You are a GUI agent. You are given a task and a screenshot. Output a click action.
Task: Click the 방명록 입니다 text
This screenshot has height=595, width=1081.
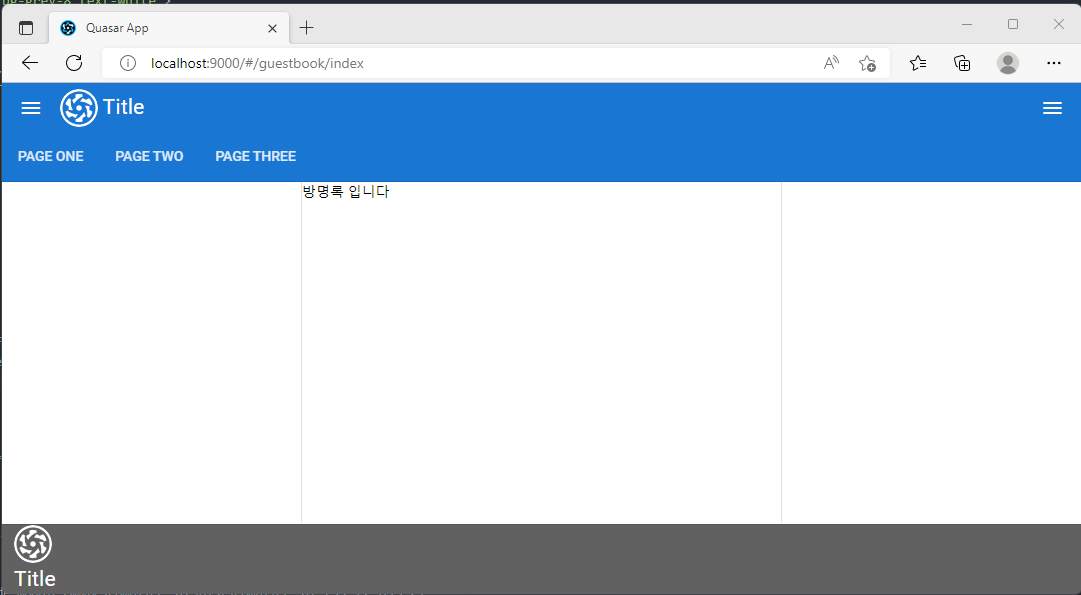pos(346,192)
